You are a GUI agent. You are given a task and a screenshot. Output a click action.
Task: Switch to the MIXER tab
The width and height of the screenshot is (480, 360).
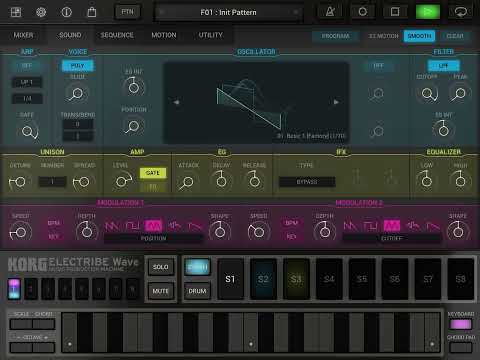click(x=23, y=35)
